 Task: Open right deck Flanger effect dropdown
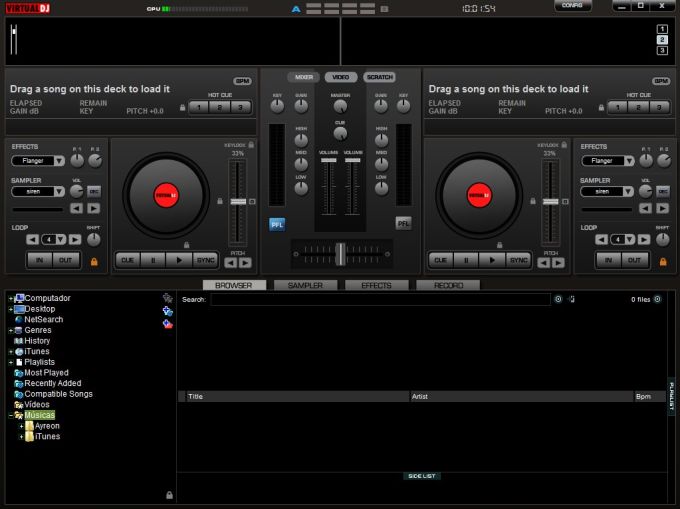click(629, 161)
